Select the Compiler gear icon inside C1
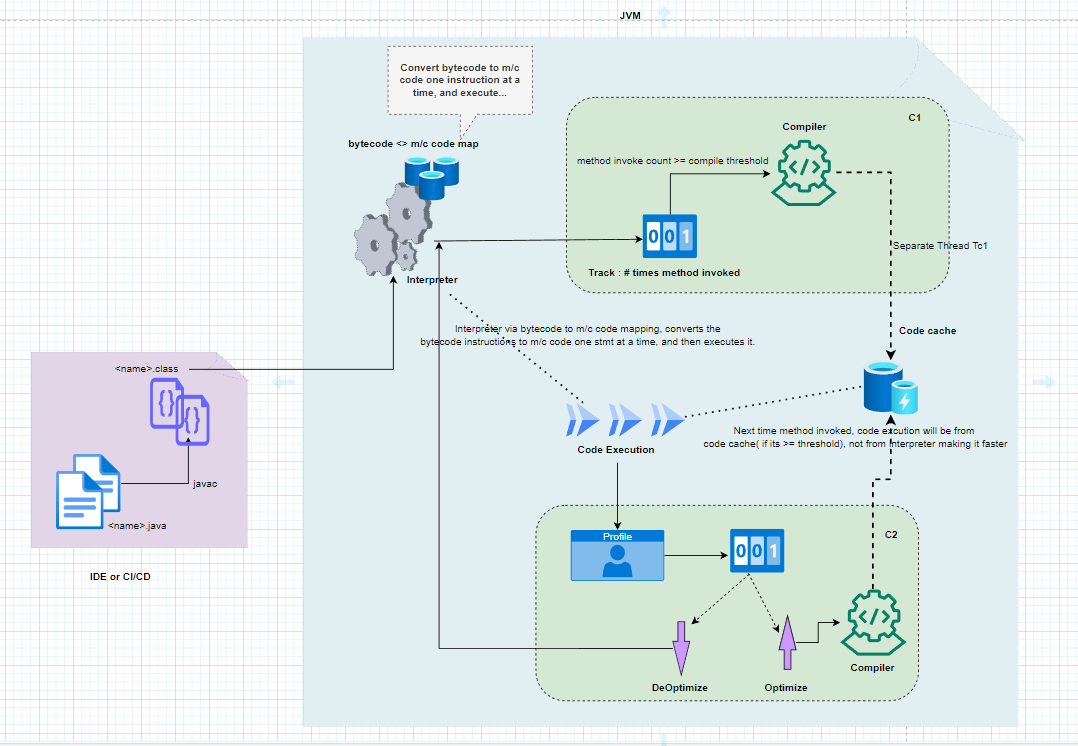Viewport: 1078px width, 746px height. coord(803,172)
